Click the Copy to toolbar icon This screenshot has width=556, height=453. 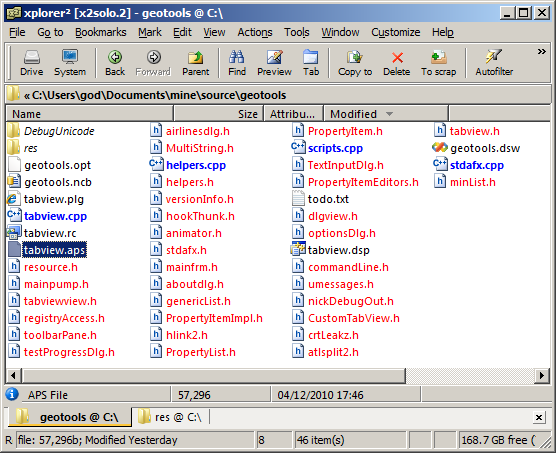pos(355,57)
